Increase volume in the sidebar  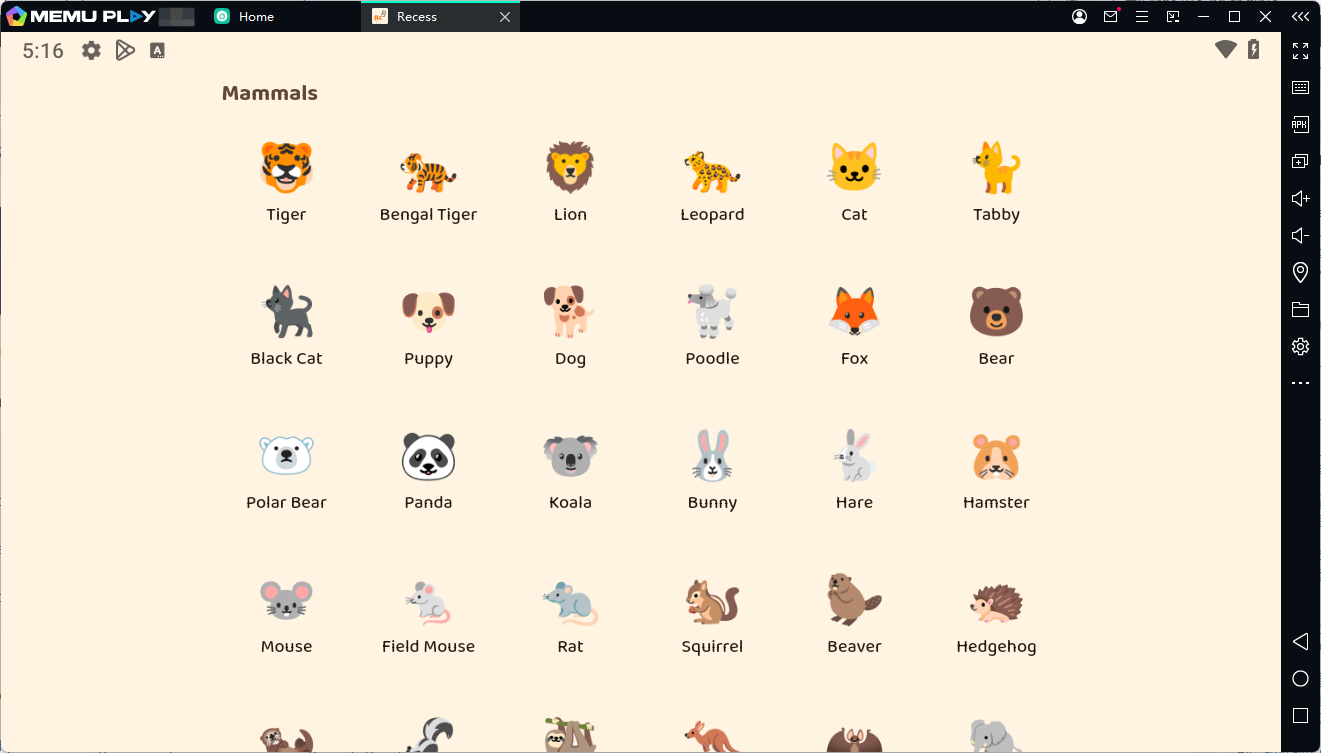[1300, 199]
